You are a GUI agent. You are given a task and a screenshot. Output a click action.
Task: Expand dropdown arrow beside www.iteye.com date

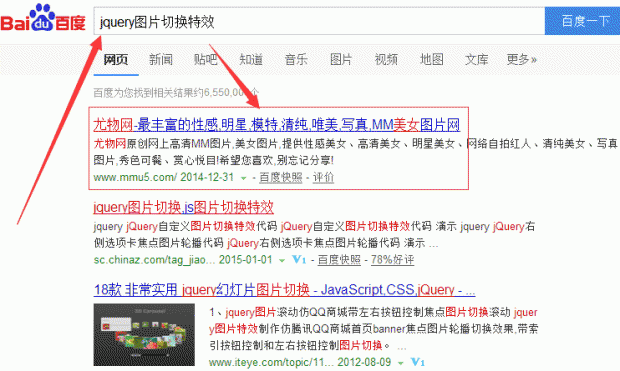point(401,363)
